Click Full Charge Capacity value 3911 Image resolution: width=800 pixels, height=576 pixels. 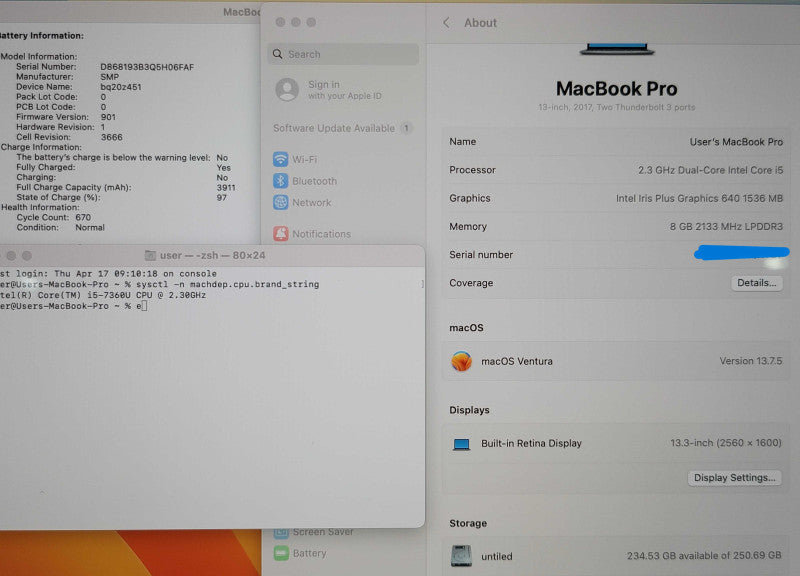[226, 188]
